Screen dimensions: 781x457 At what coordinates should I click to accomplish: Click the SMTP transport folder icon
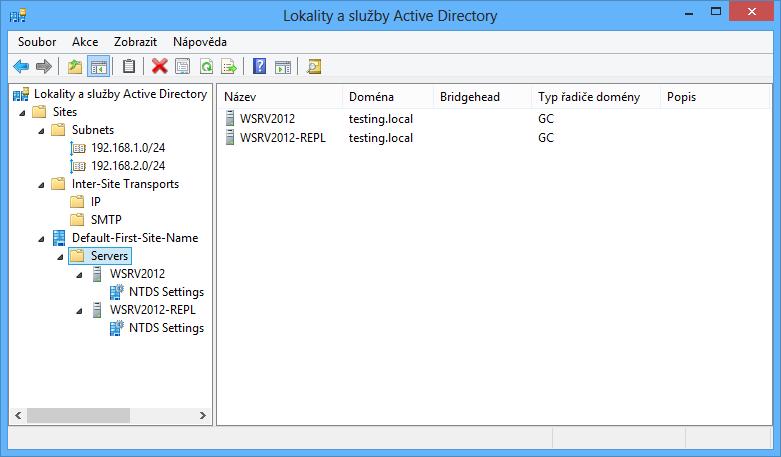[77, 220]
